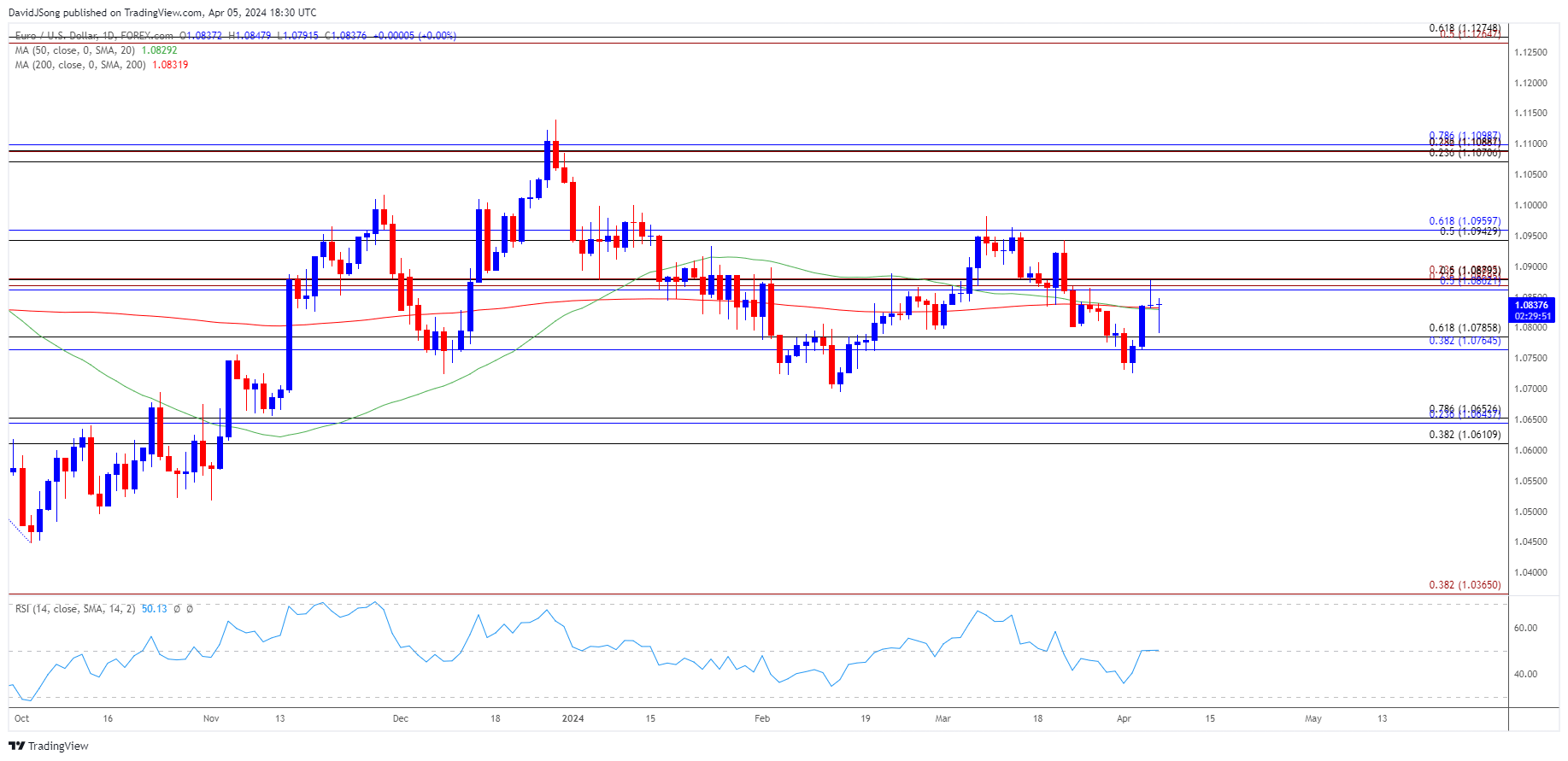This screenshot has height=761, width=1568.
Task: Click the 60.00 level on RSI axis
Action: click(1525, 629)
